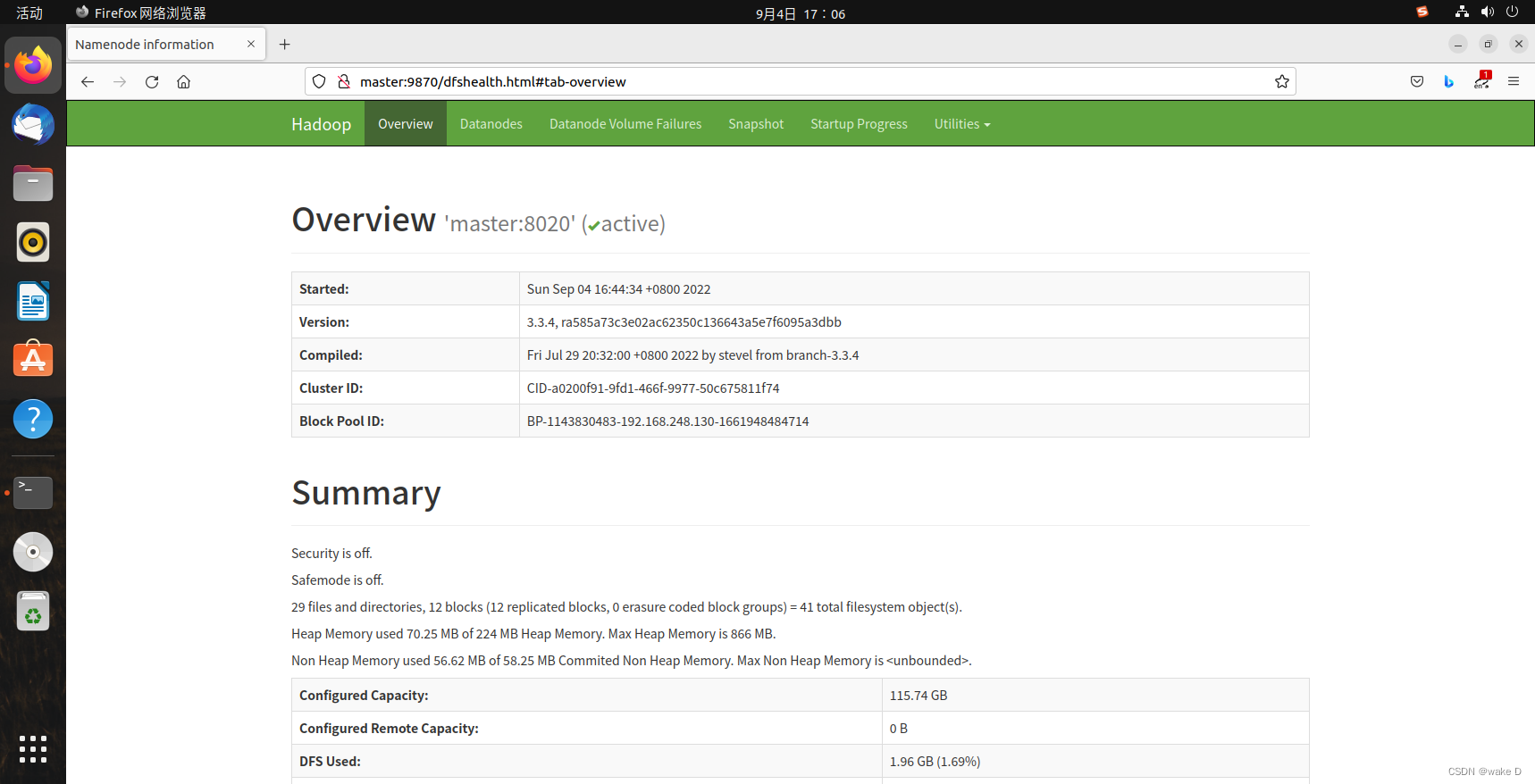Click the Sogou input method tray icon
The width and height of the screenshot is (1535, 784).
pyautogui.click(x=1422, y=12)
